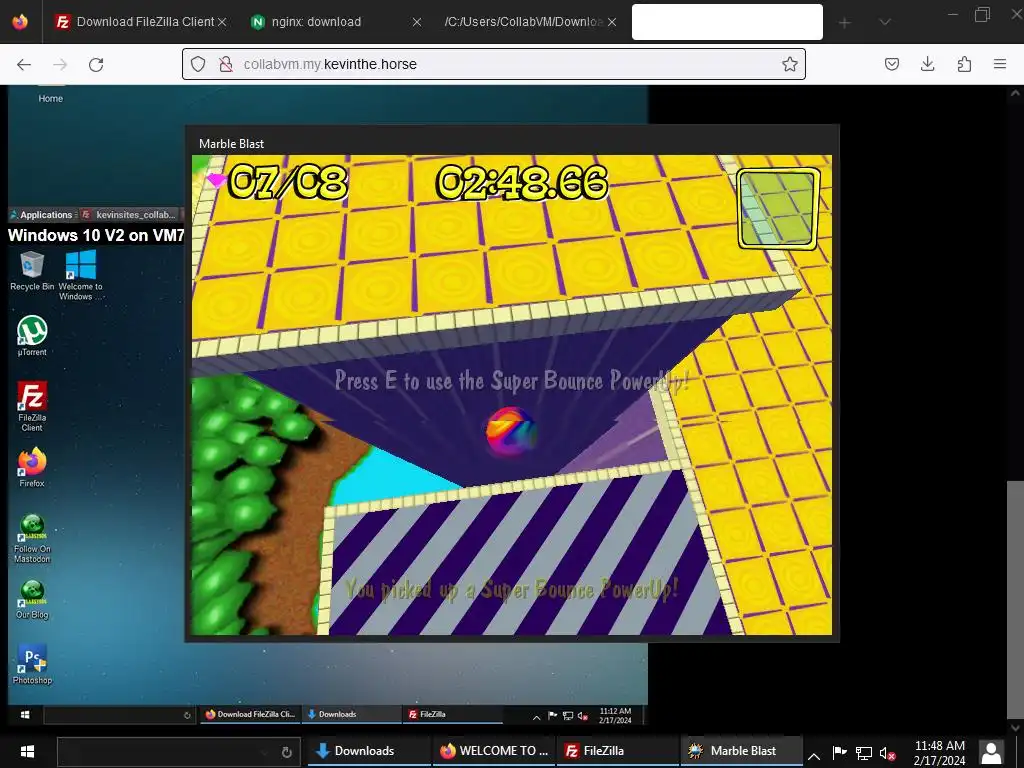The image size is (1024, 768).
Task: Open a new tab with plus button
Action: pyautogui.click(x=844, y=23)
